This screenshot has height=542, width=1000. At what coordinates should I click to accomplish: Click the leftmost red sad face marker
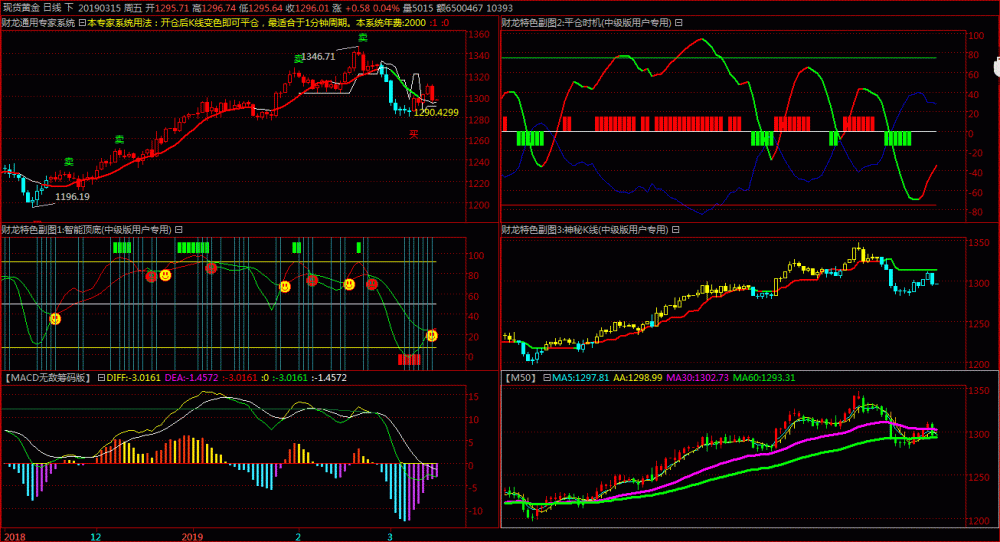tap(151, 276)
